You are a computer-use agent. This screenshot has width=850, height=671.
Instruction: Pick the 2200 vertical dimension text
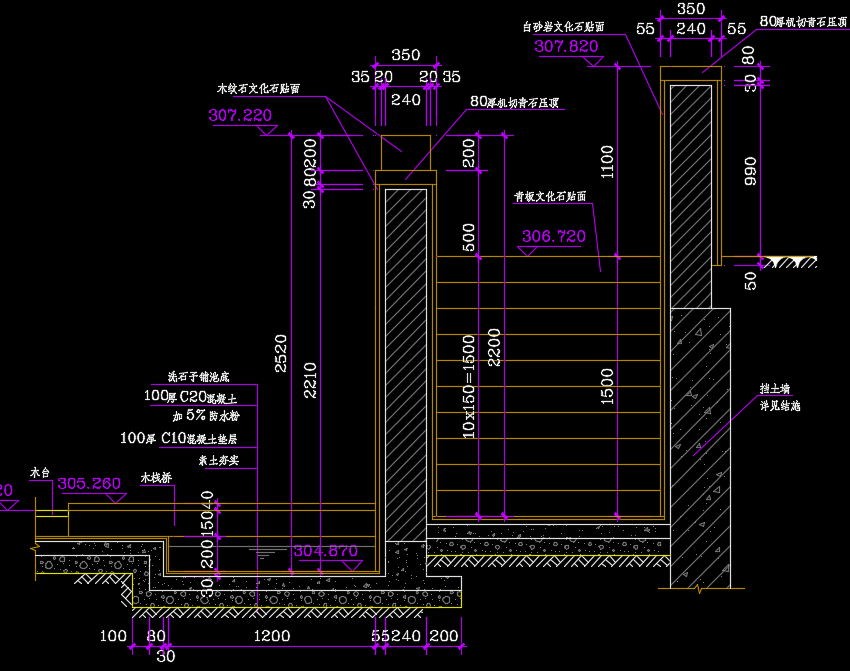coord(494,347)
